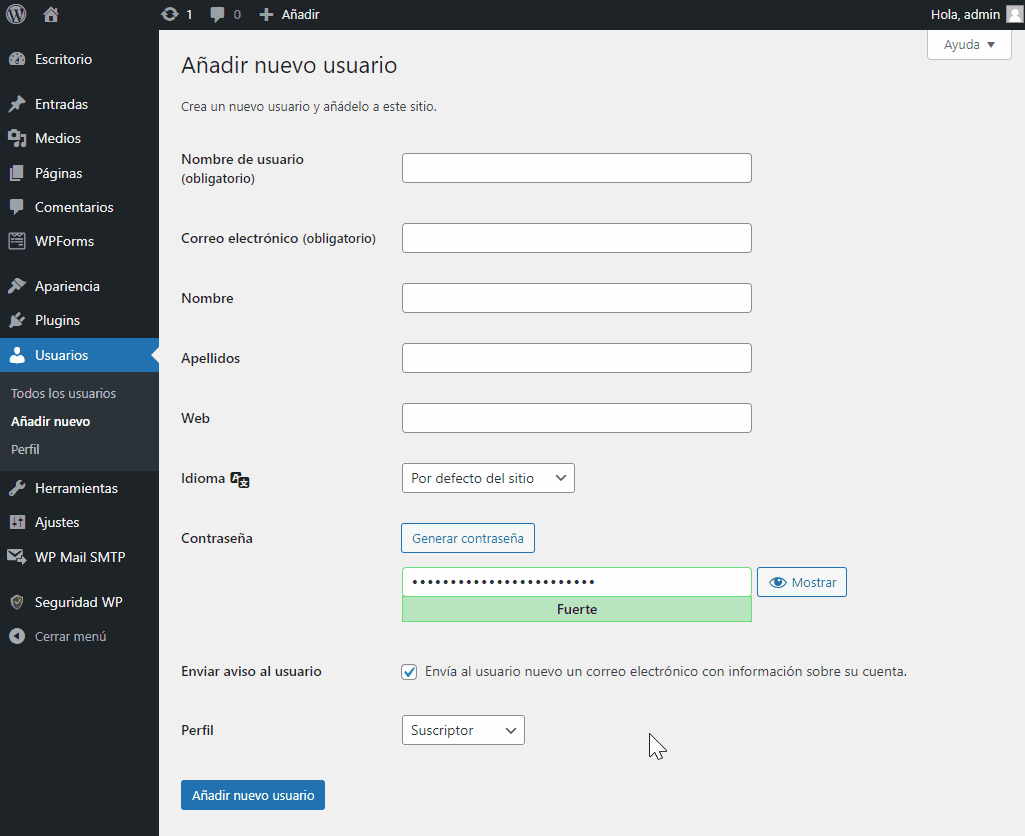Click the WordPress logo icon
Image resolution: width=1025 pixels, height=836 pixels.
coord(16,14)
